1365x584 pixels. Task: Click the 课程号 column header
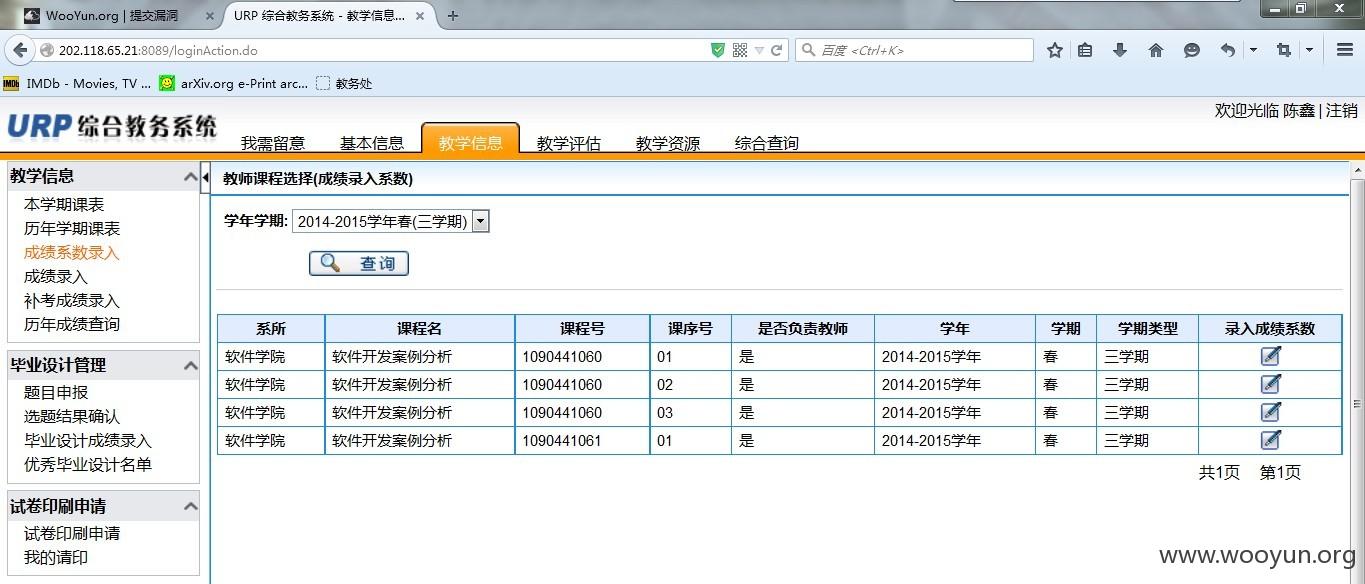(582, 329)
